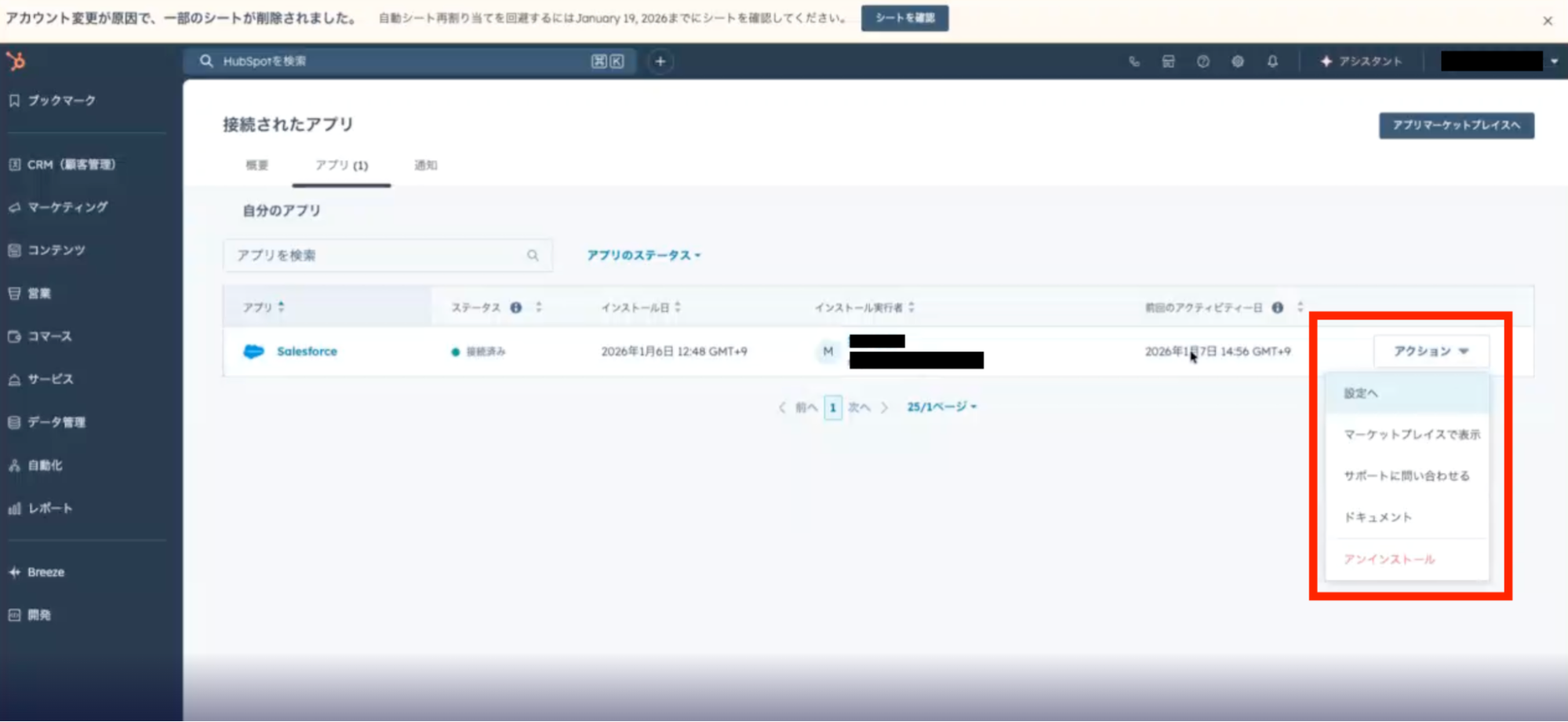
Task: Open the phone calling icon
Action: pyautogui.click(x=1133, y=61)
